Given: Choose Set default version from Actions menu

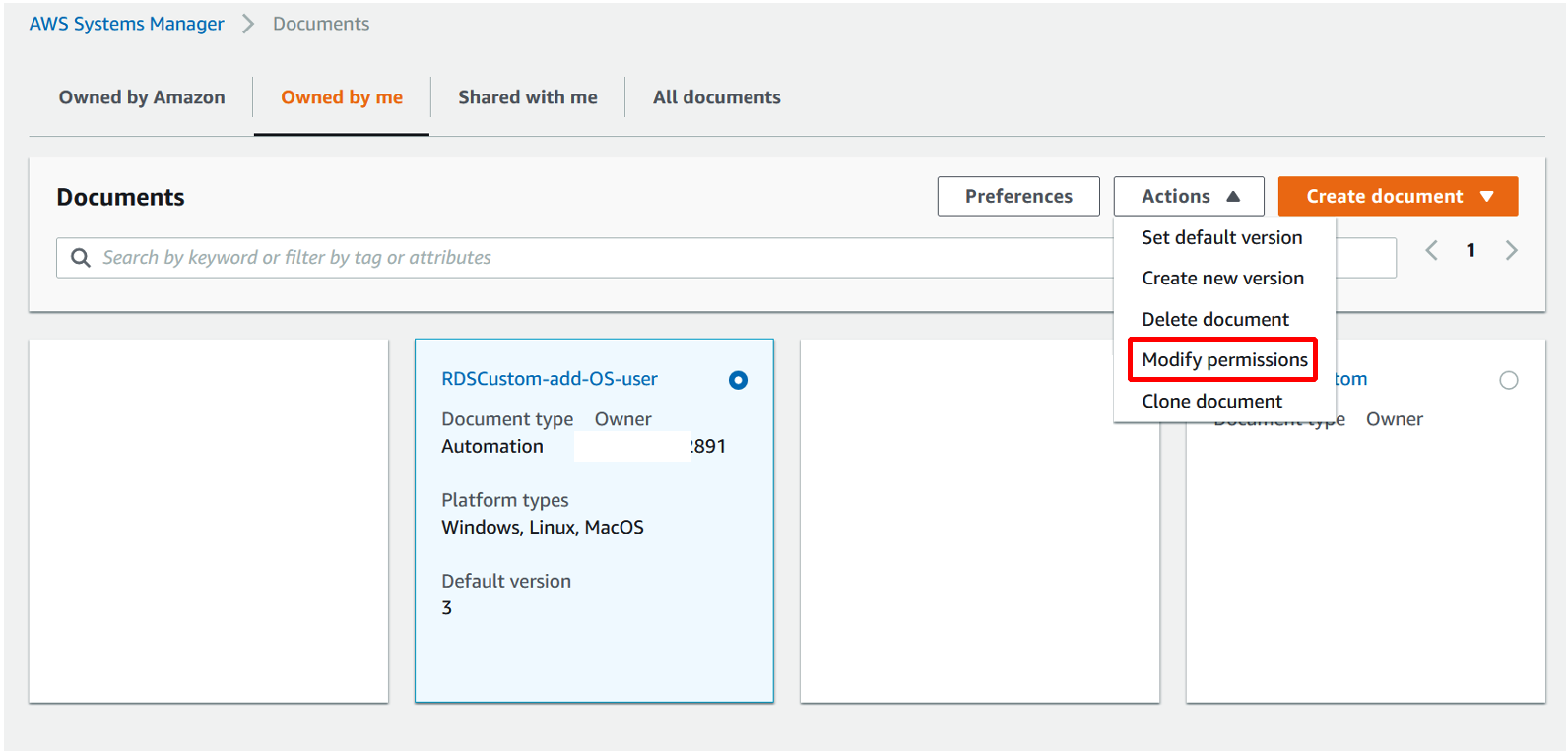Looking at the screenshot, I should pos(1222,237).
